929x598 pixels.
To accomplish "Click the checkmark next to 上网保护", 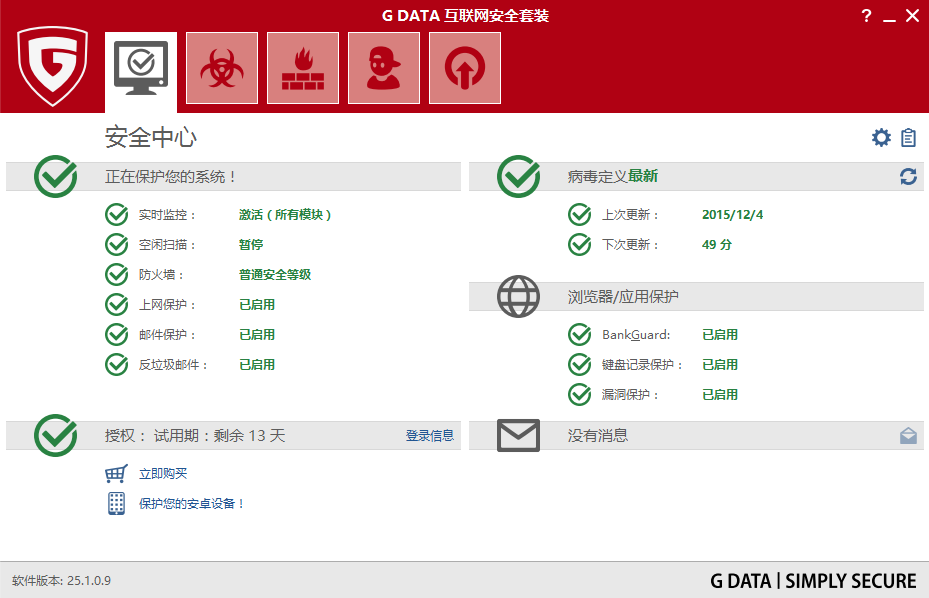I will (x=117, y=305).
